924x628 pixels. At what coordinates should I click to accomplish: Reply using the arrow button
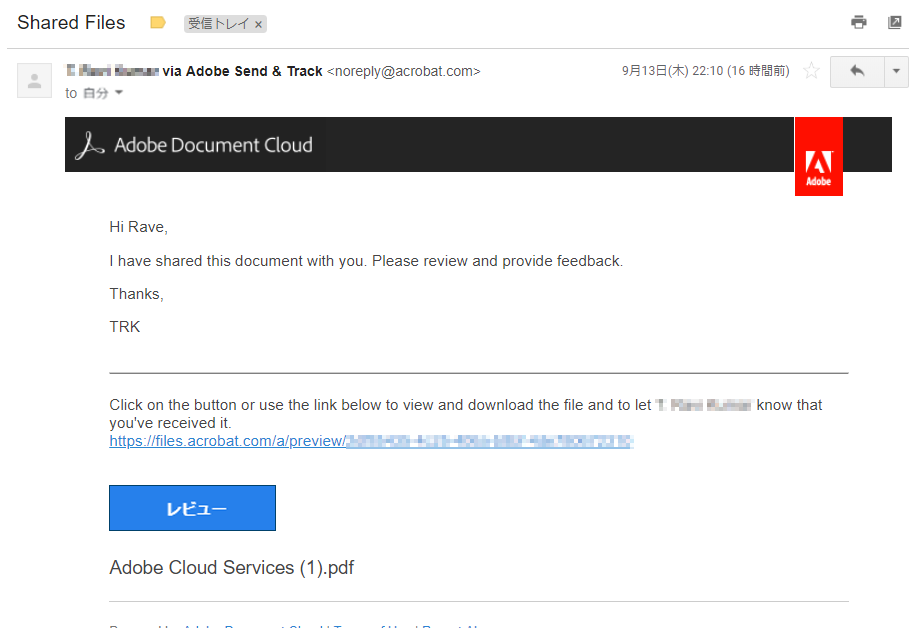(x=856, y=71)
